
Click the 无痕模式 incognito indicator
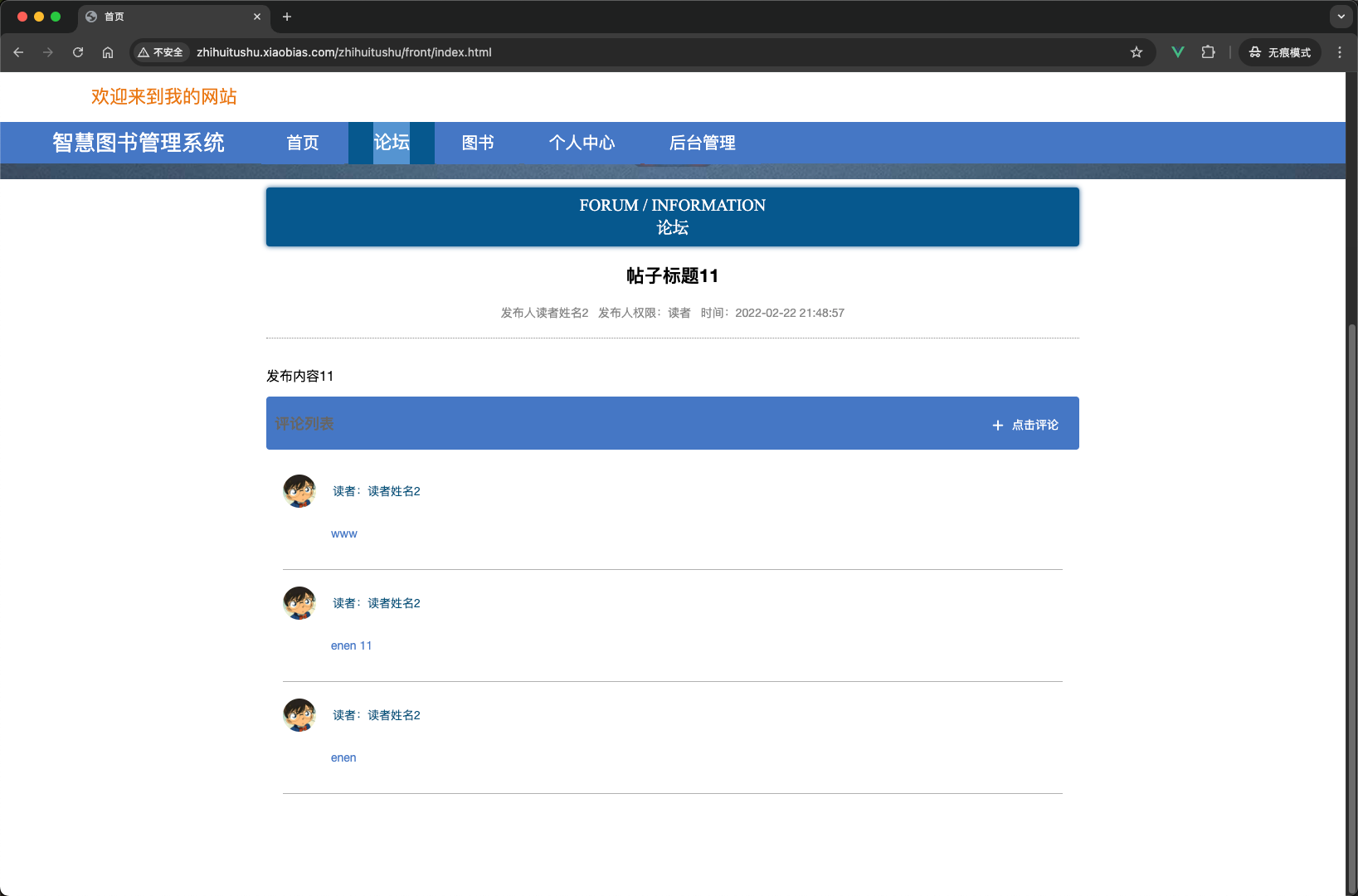[x=1280, y=52]
